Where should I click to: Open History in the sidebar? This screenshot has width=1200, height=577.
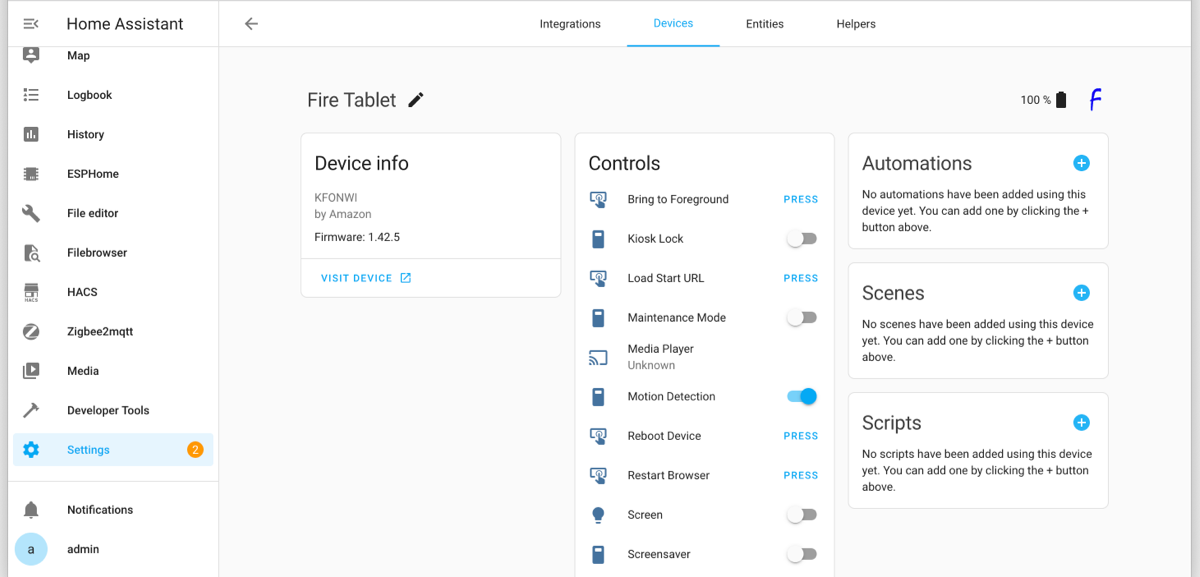point(113,134)
